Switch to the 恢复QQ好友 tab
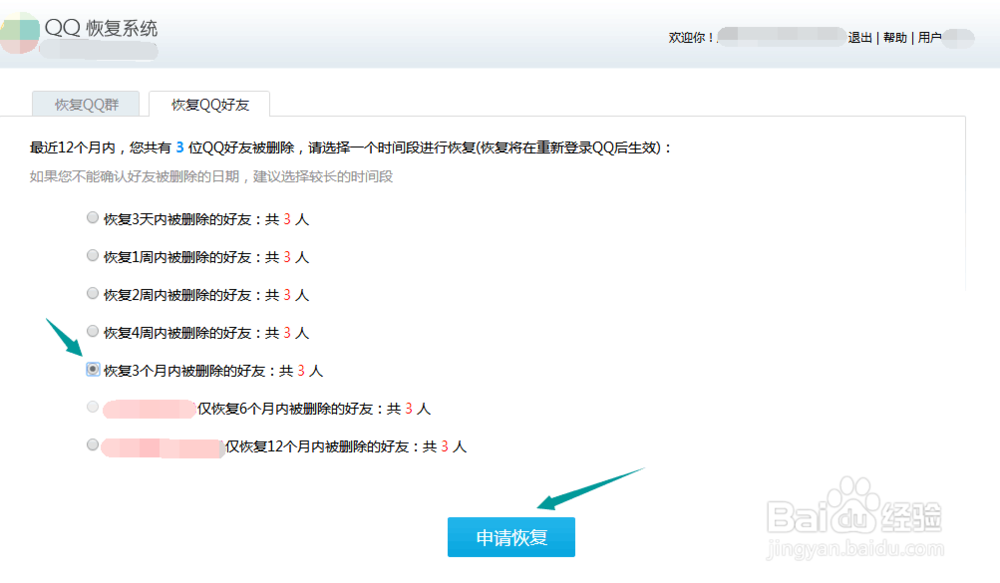This screenshot has height=583, width=1000. (x=210, y=105)
